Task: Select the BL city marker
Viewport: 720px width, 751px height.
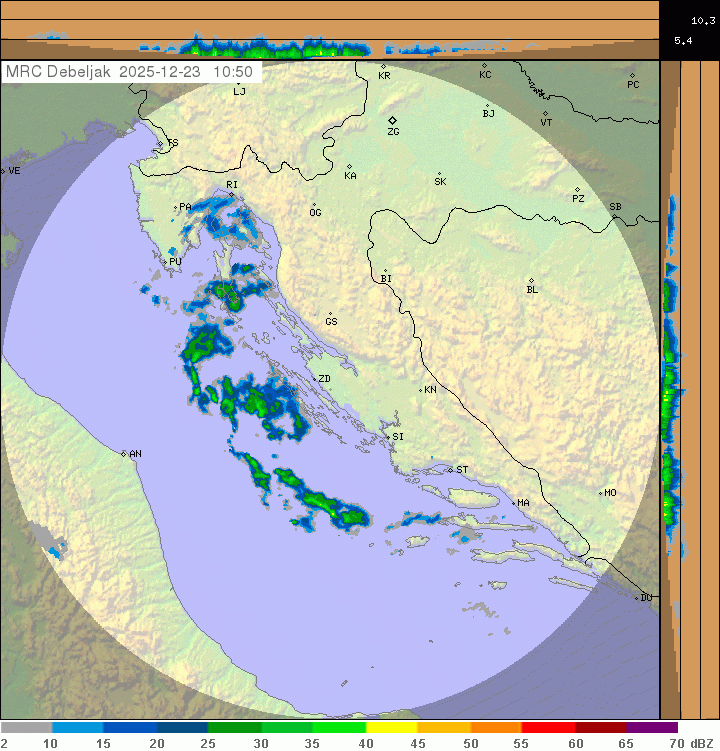Action: click(531, 281)
